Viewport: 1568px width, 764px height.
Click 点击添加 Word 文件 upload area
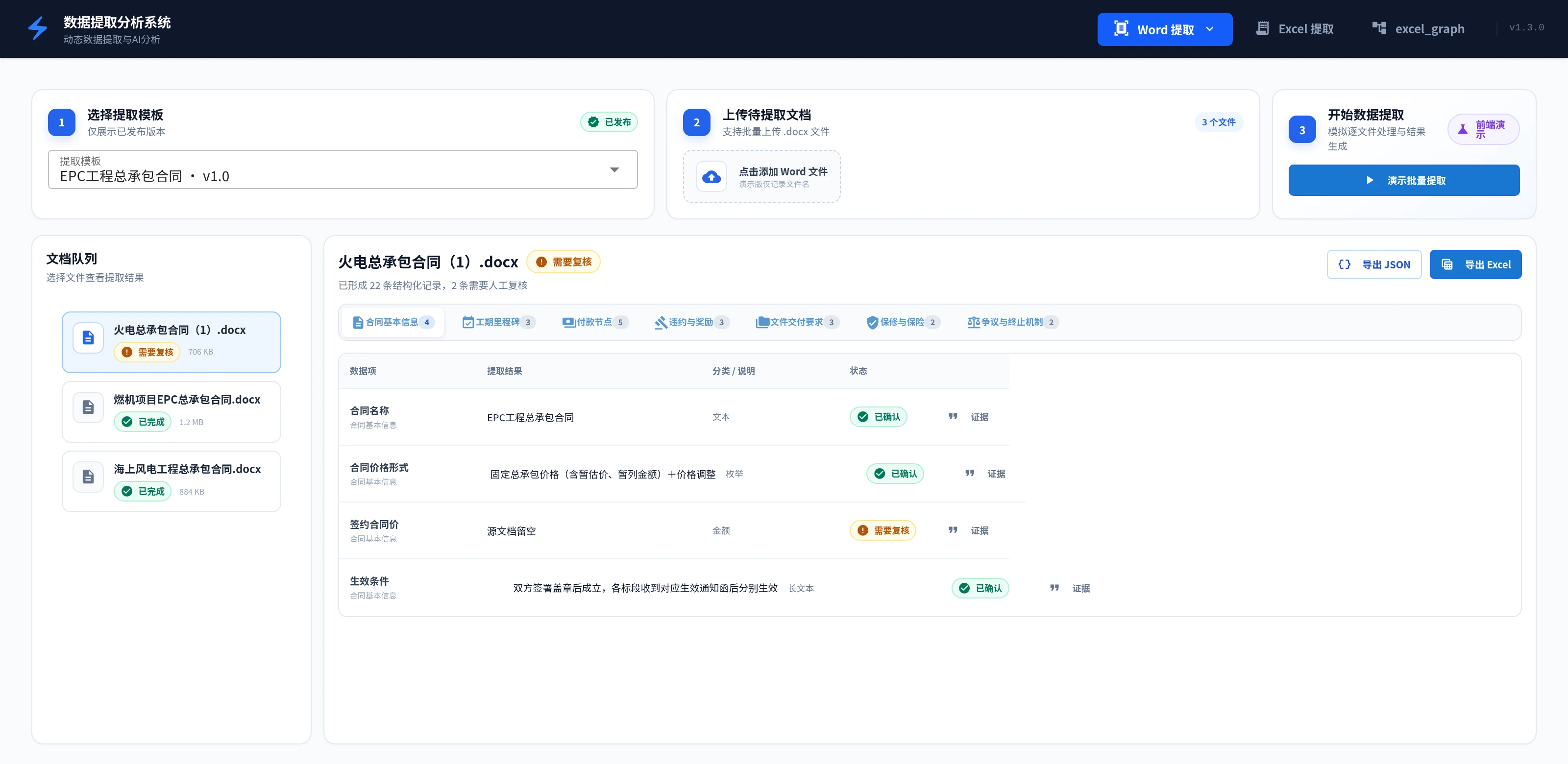[x=761, y=176]
